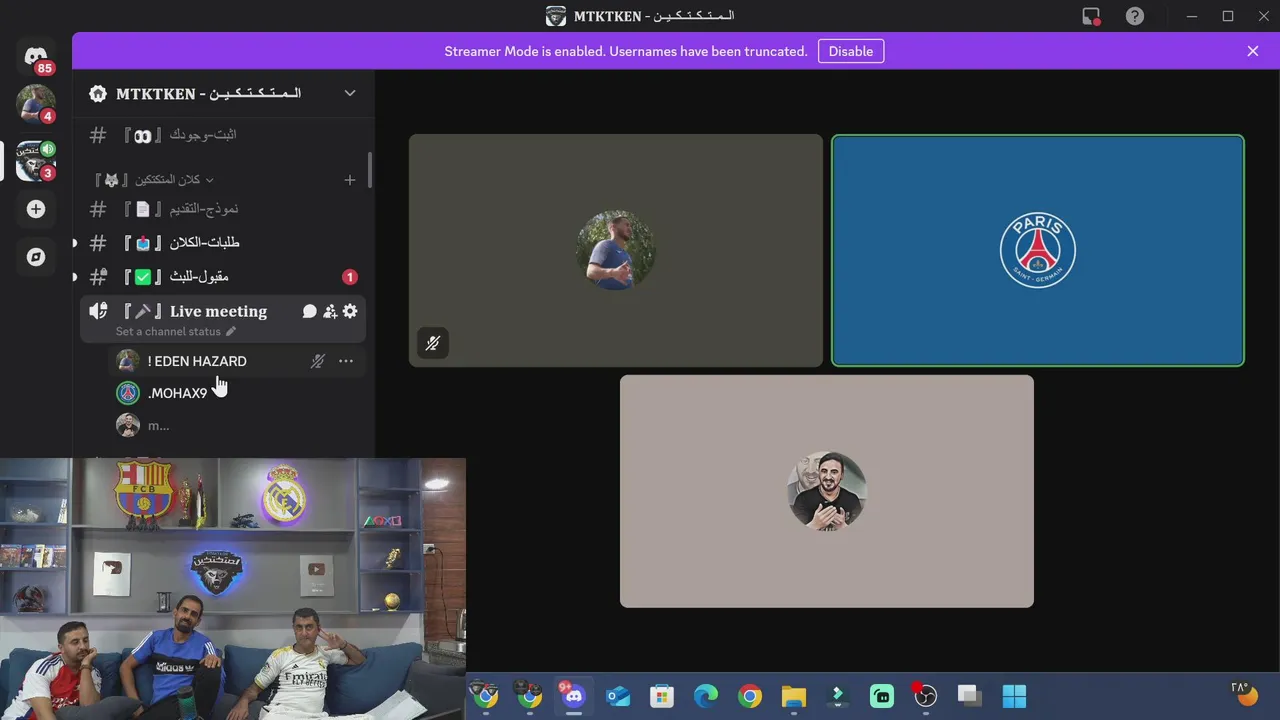Image resolution: width=1280 pixels, height=720 pixels.
Task: Click muted mic indicator on first tile
Action: click(x=433, y=343)
